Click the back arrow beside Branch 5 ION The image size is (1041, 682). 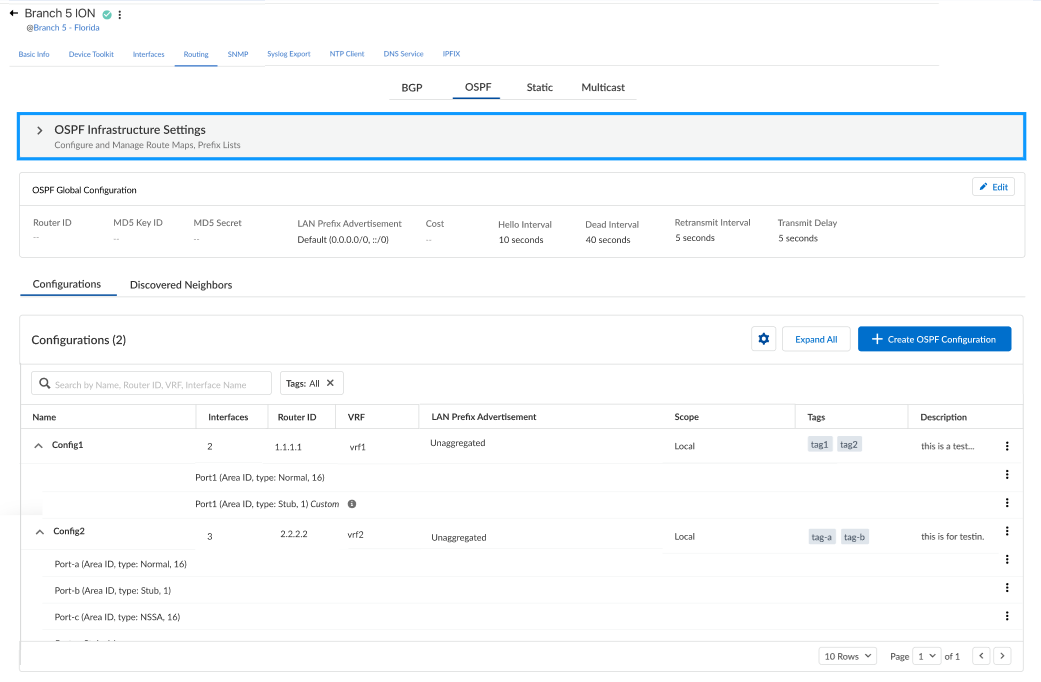click(x=13, y=14)
